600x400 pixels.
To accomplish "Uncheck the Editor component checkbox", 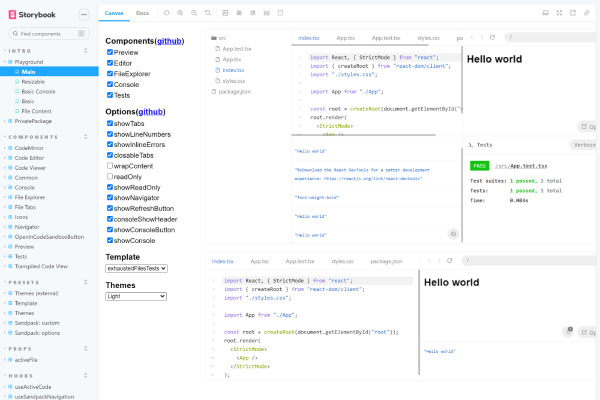I will pos(110,63).
